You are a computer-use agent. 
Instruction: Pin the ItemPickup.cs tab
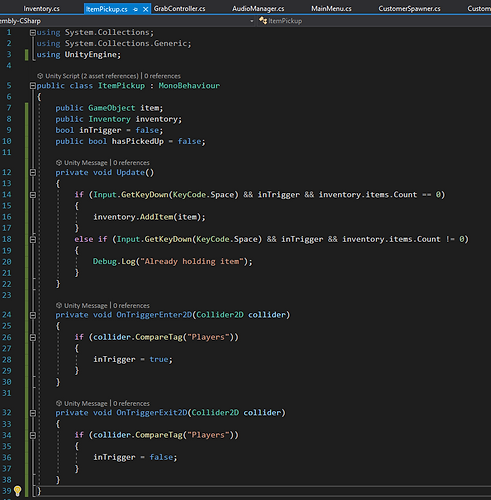135,9
